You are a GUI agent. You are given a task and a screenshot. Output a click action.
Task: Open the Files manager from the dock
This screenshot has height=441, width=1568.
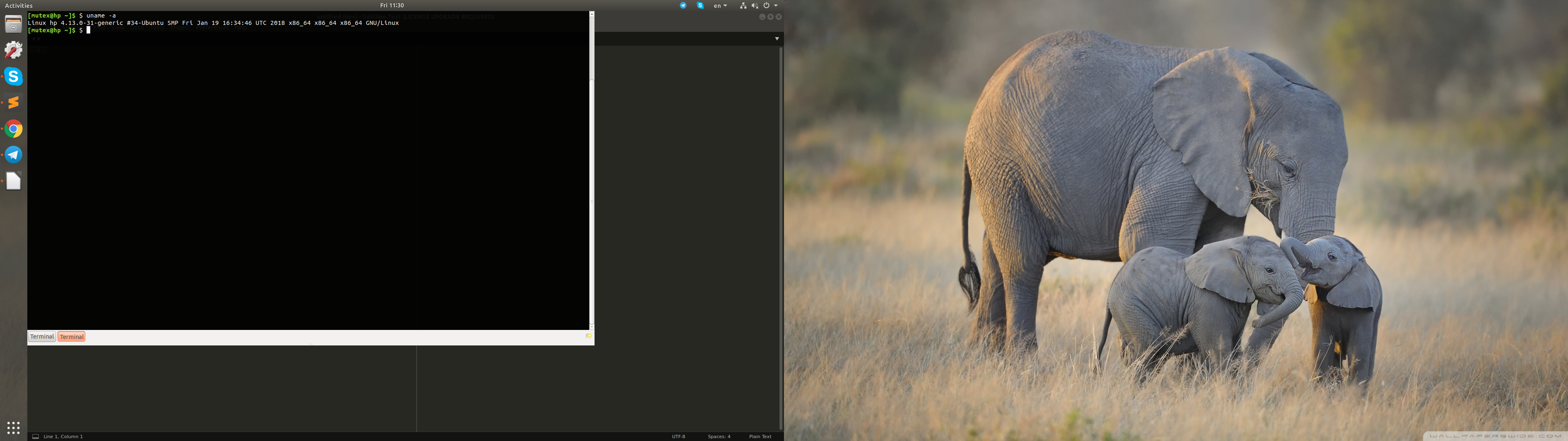coord(13,24)
